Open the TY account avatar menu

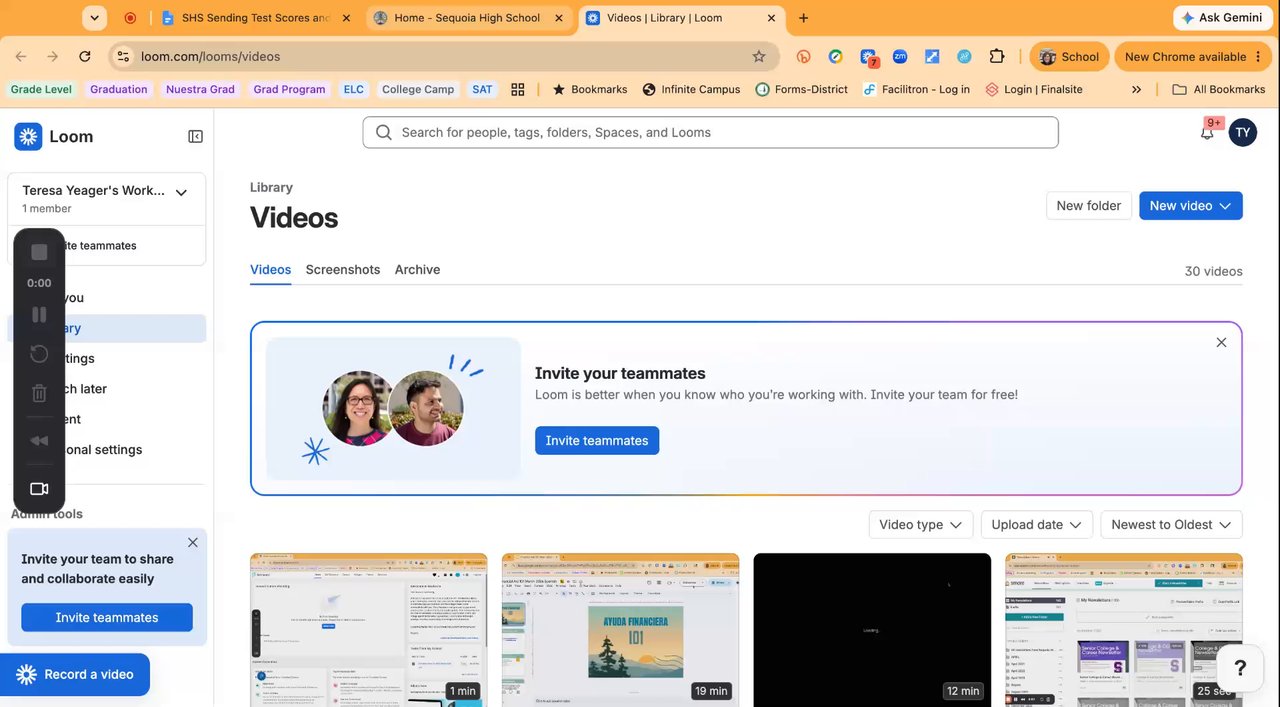point(1242,132)
